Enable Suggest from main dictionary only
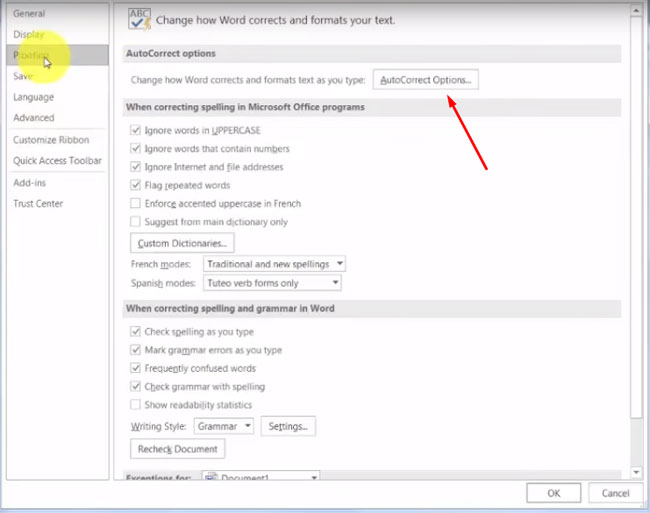650x513 pixels. point(136,221)
